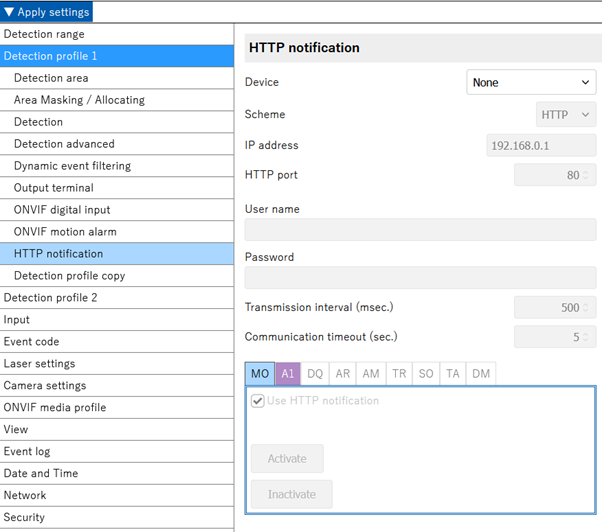Collapse the Apply settings header

tap(47, 12)
